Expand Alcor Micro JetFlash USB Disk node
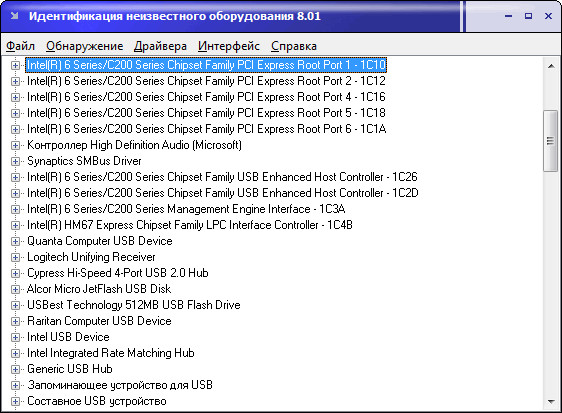This screenshot has width=562, height=413. [15, 289]
